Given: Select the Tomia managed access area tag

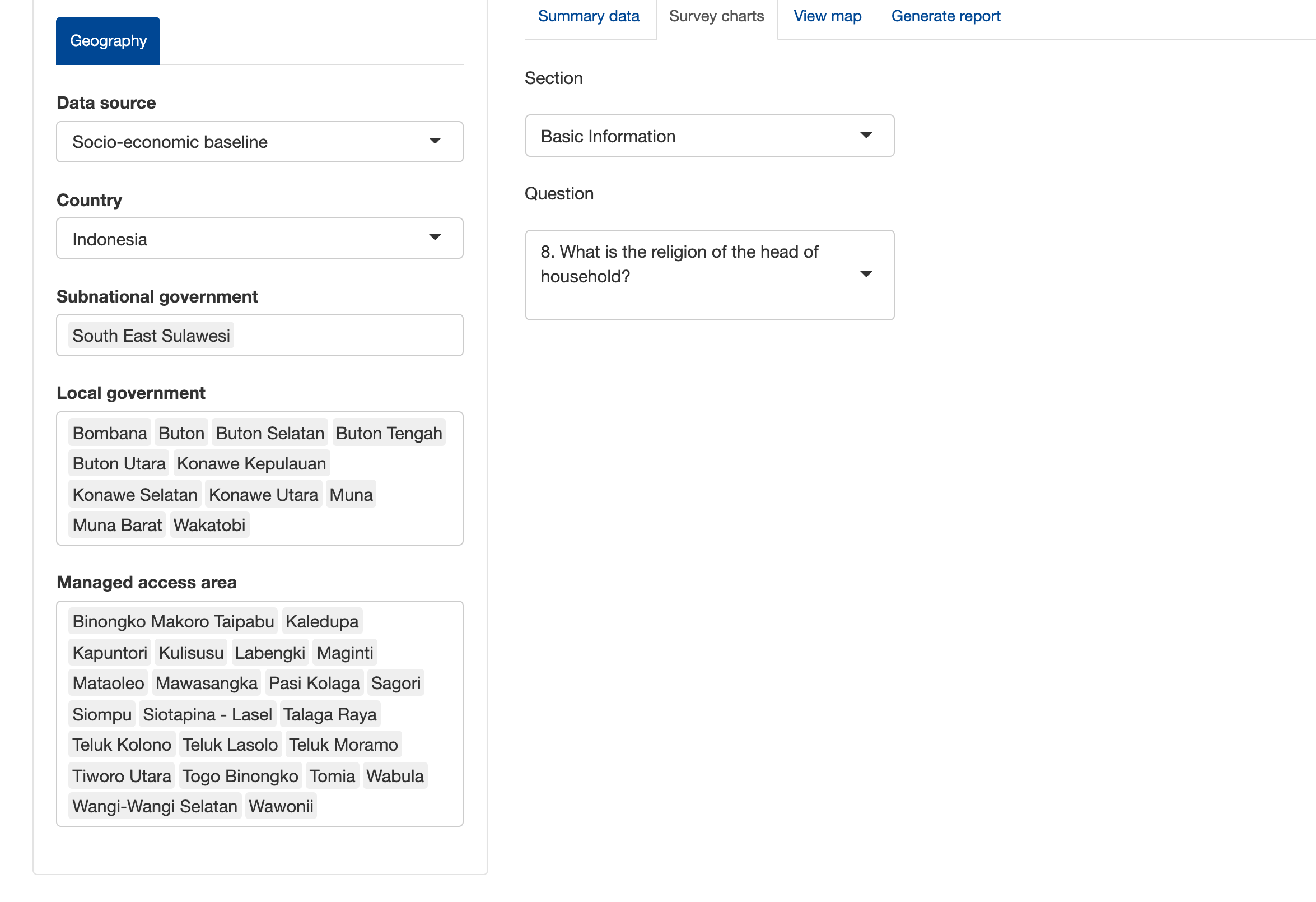Looking at the screenshot, I should click(x=332, y=775).
